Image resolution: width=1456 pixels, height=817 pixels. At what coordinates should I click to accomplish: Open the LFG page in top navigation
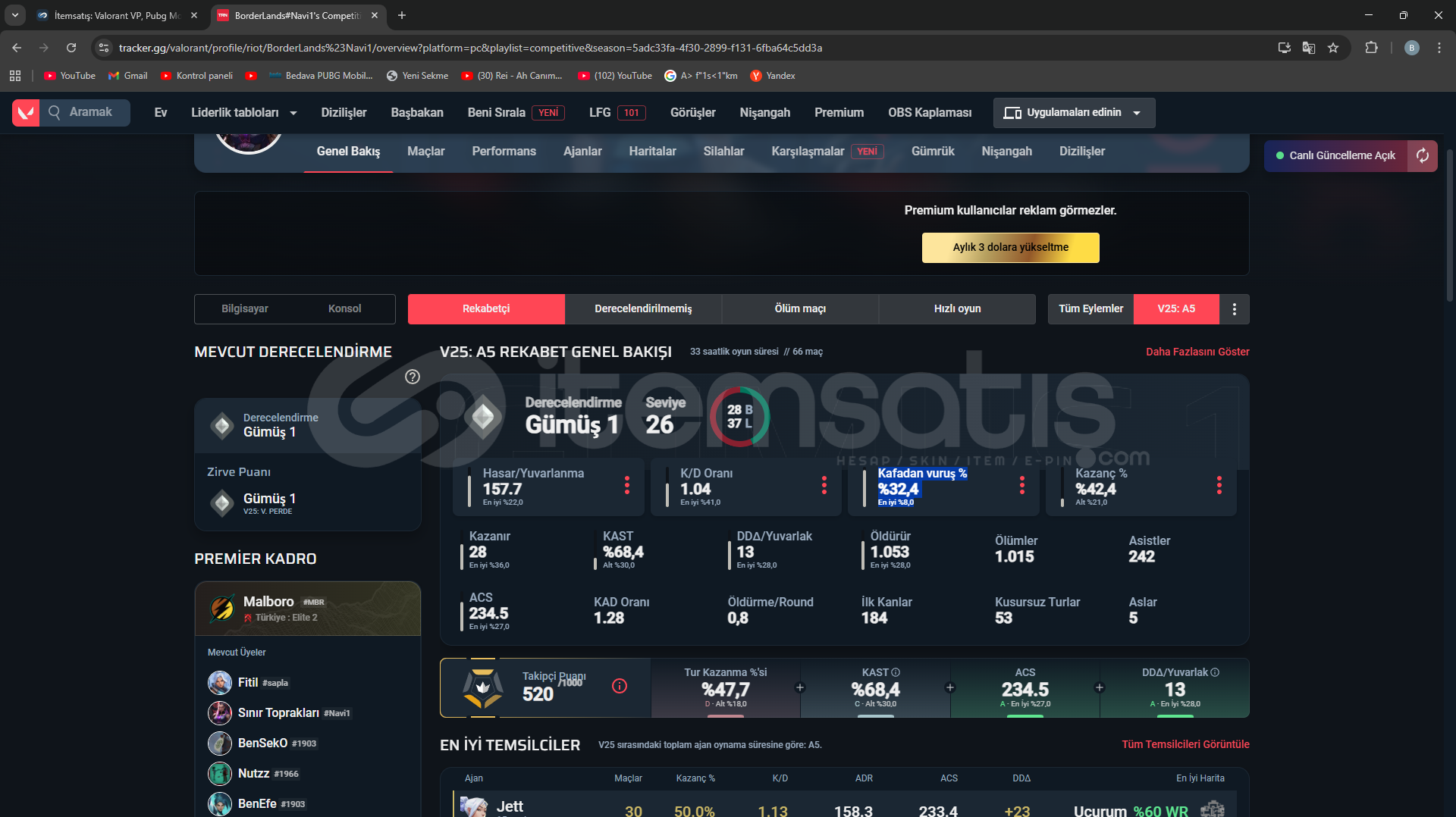[x=617, y=113]
